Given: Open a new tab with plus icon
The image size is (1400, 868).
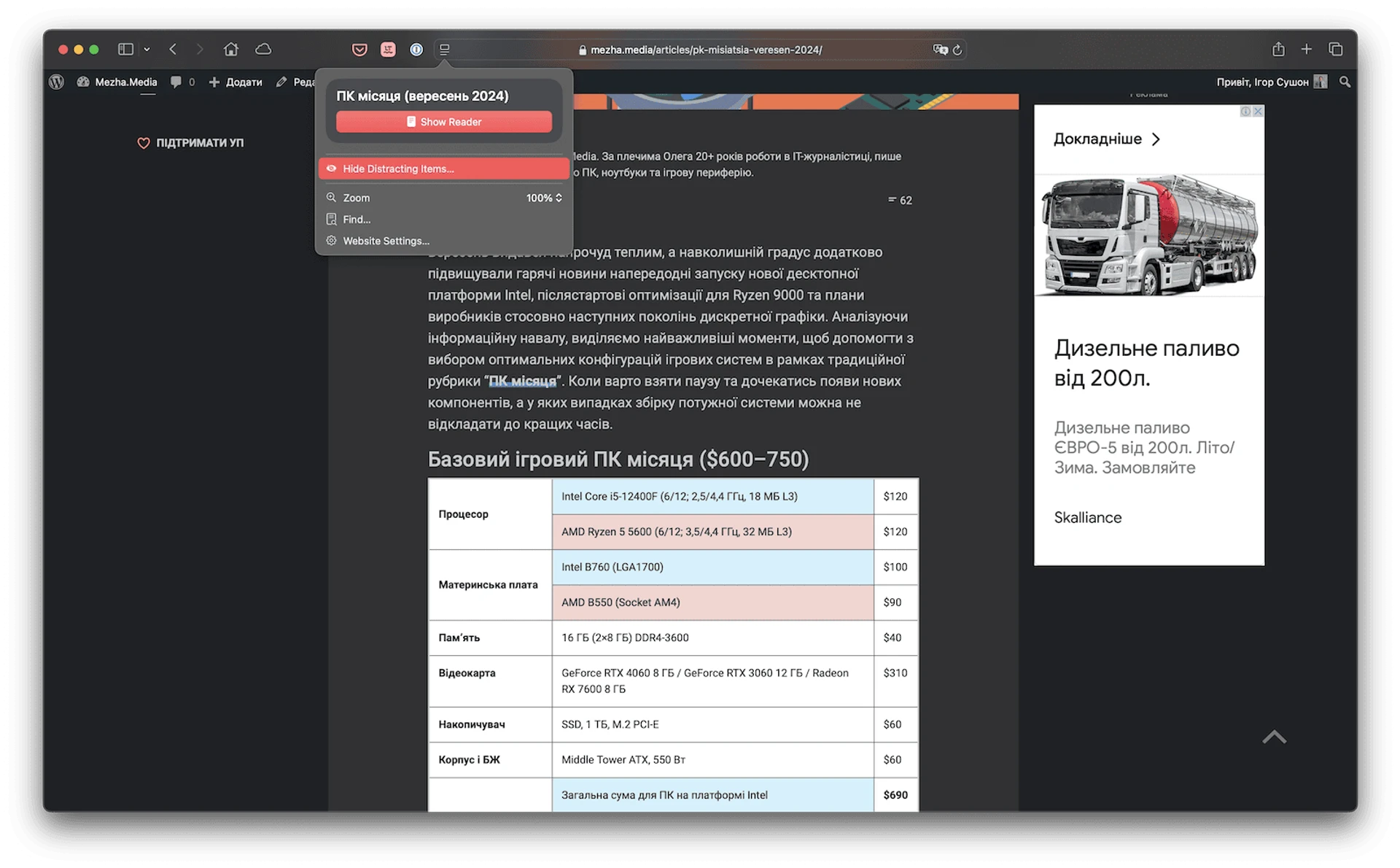Looking at the screenshot, I should point(1307,50).
